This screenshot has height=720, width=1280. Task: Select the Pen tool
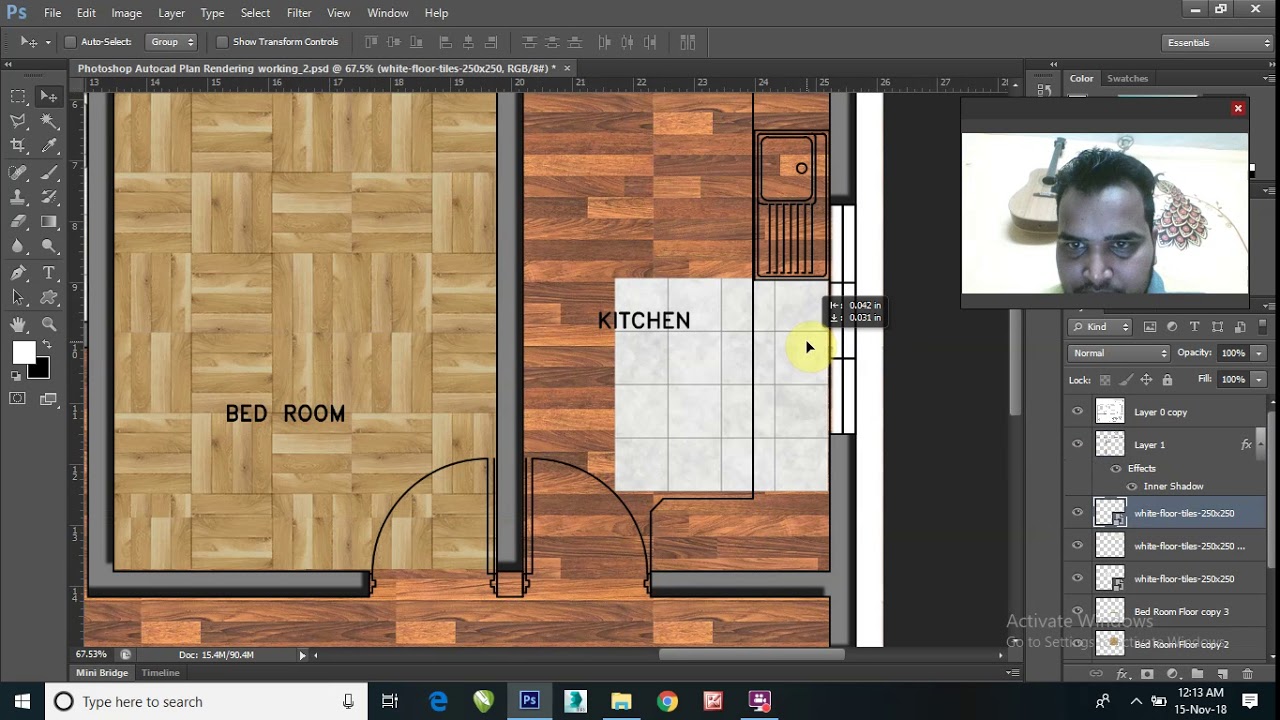(18, 272)
